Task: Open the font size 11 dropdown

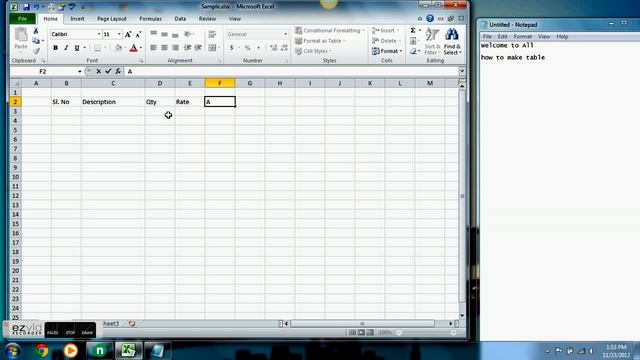Action: (x=119, y=34)
